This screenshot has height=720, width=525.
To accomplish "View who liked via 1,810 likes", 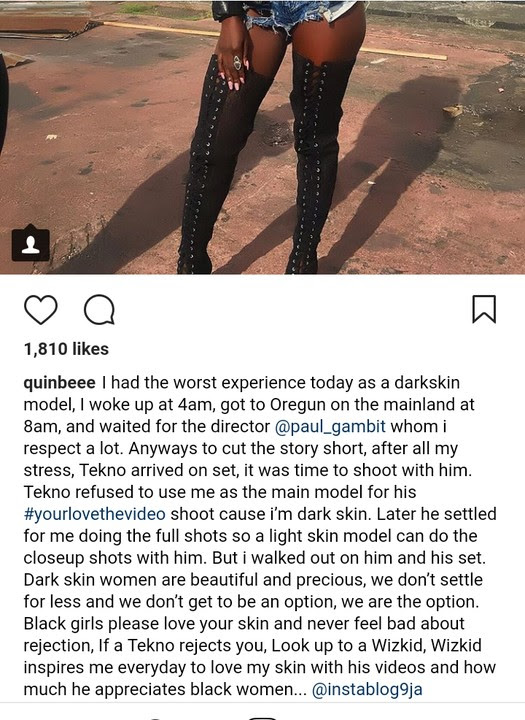I will tap(66, 349).
